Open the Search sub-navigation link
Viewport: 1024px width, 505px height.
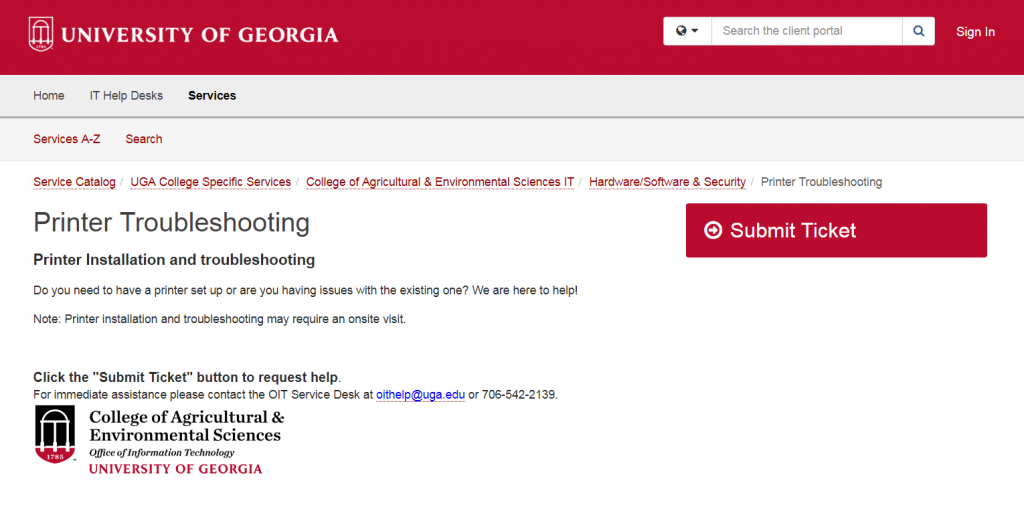click(144, 138)
